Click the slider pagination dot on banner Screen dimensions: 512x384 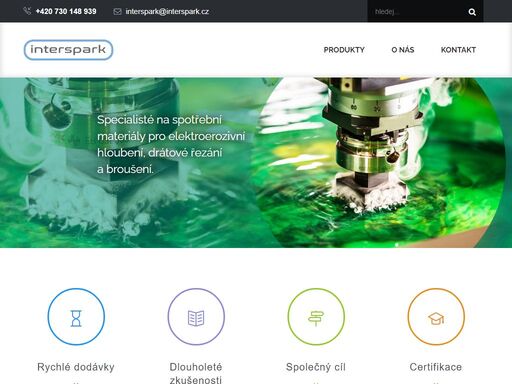pos(397,244)
